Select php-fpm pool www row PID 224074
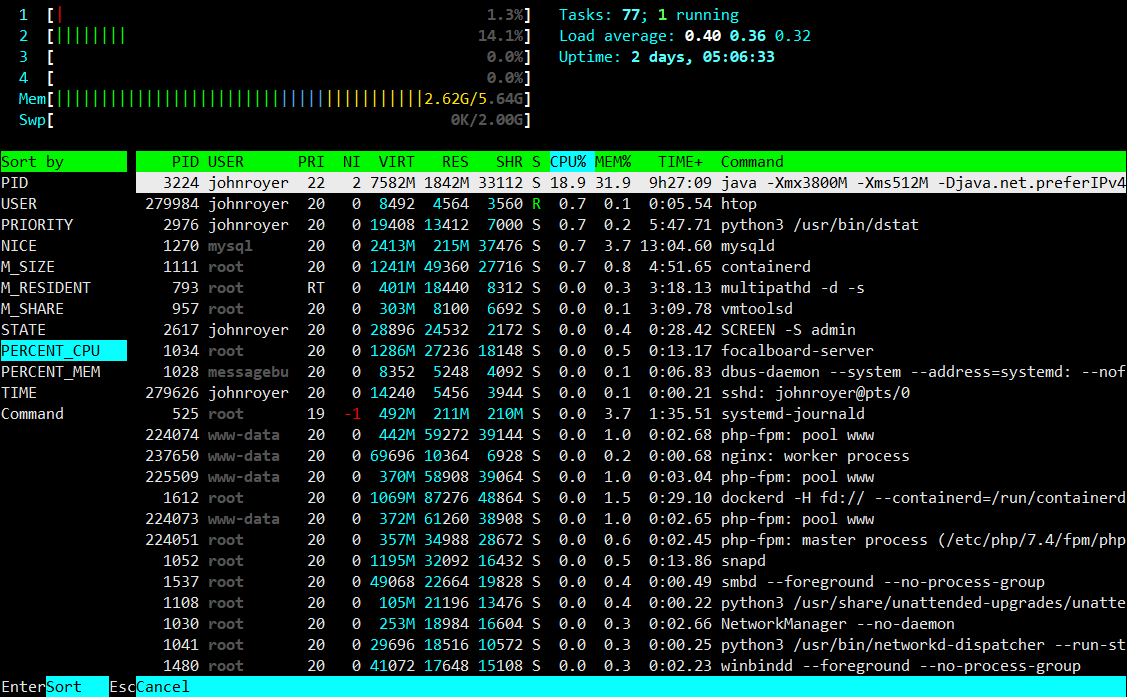The width and height of the screenshot is (1127, 697). (631, 435)
